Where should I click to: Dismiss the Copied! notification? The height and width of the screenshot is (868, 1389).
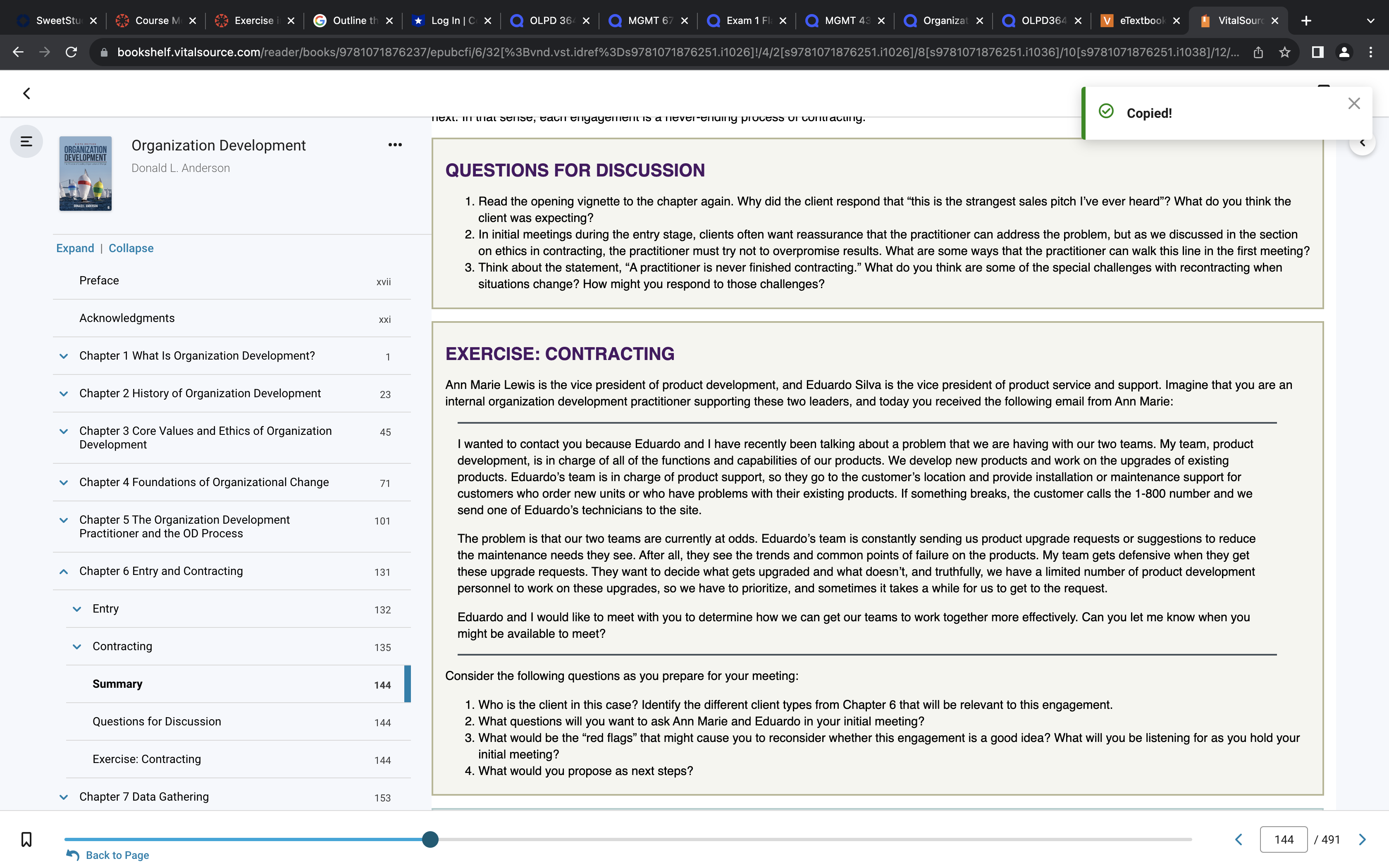point(1354,103)
